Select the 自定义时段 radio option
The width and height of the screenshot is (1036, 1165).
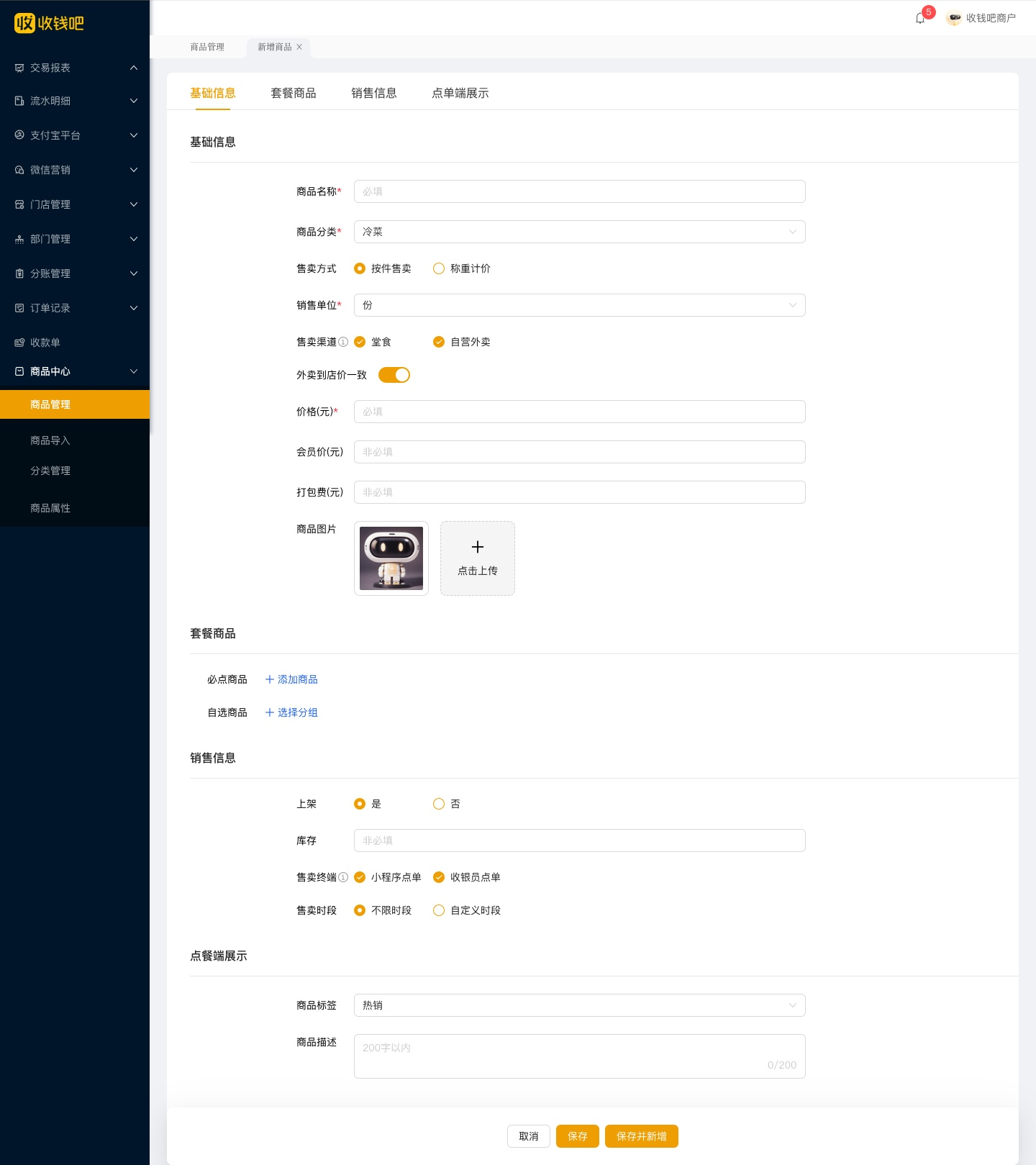click(439, 910)
